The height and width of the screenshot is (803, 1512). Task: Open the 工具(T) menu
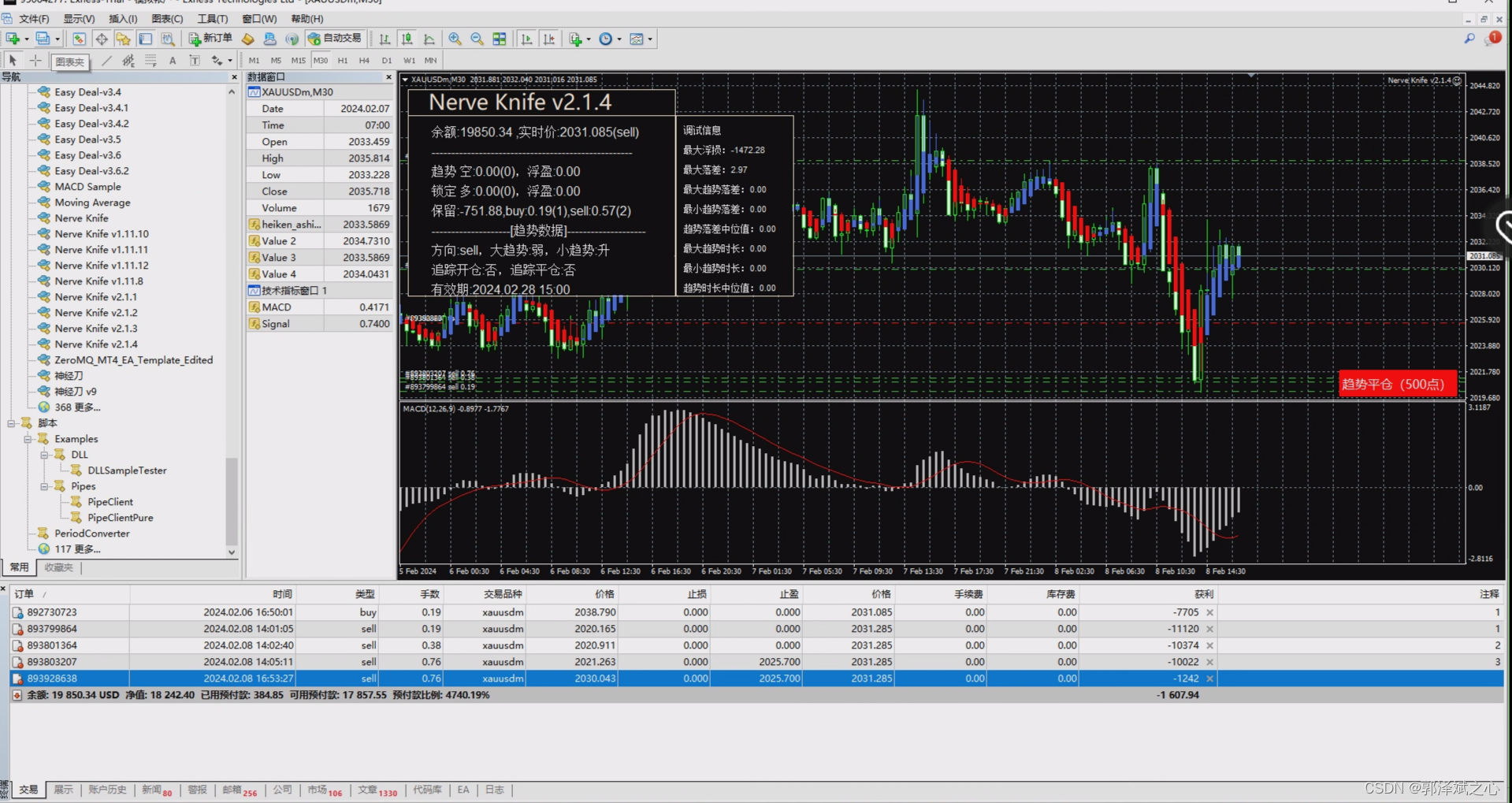click(x=212, y=18)
